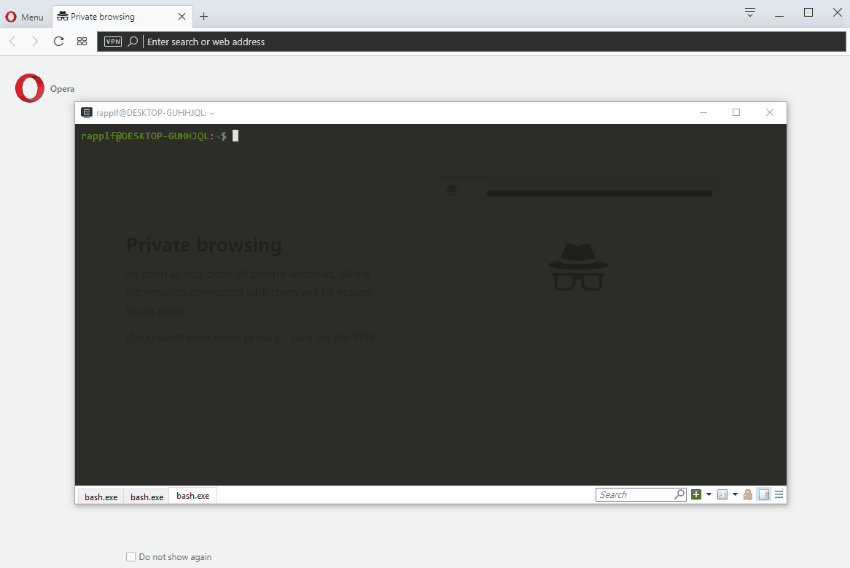Maximize the Opera browser window
The width and height of the screenshot is (850, 568).
point(808,13)
